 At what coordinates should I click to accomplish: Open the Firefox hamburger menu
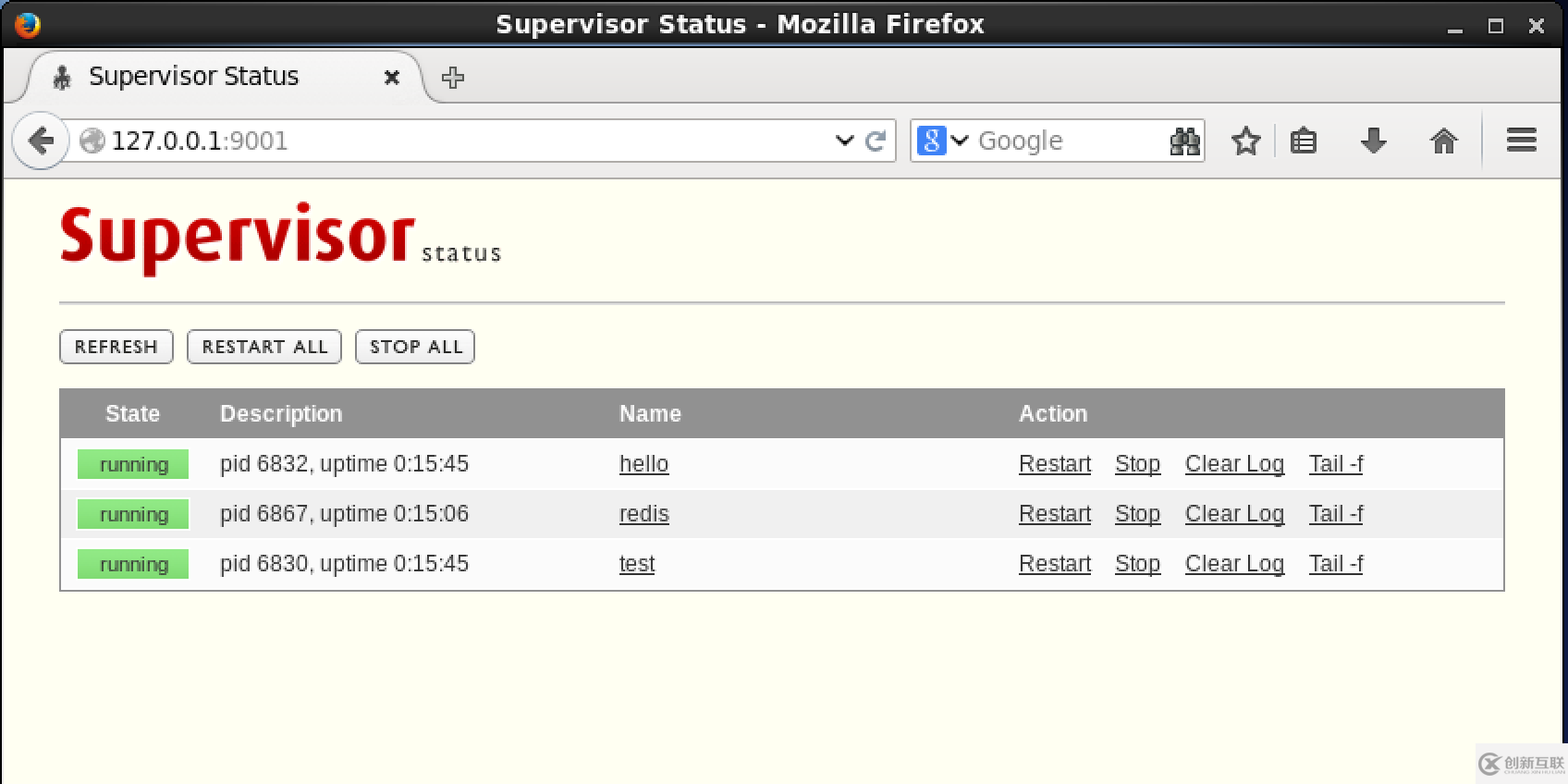point(1521,141)
